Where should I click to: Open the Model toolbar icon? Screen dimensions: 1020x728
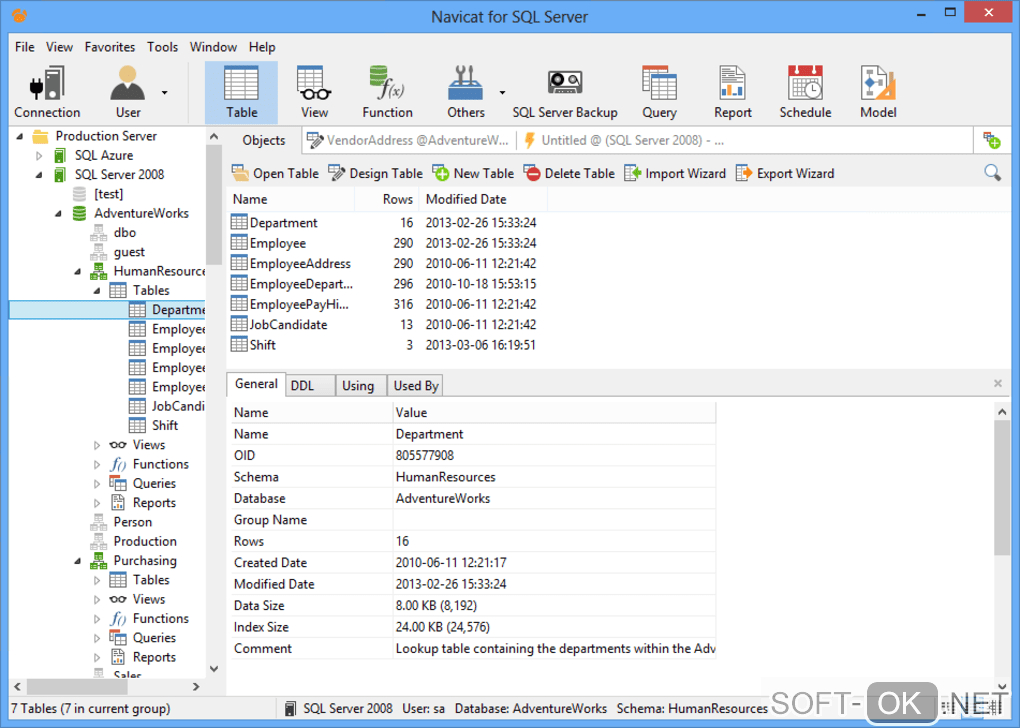pos(878,92)
